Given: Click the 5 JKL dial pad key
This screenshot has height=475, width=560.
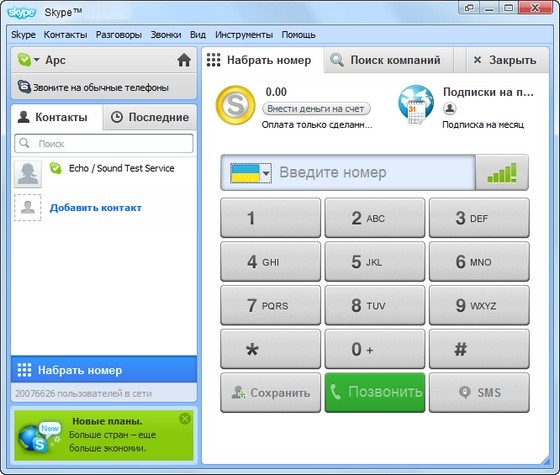Looking at the screenshot, I should (375, 262).
